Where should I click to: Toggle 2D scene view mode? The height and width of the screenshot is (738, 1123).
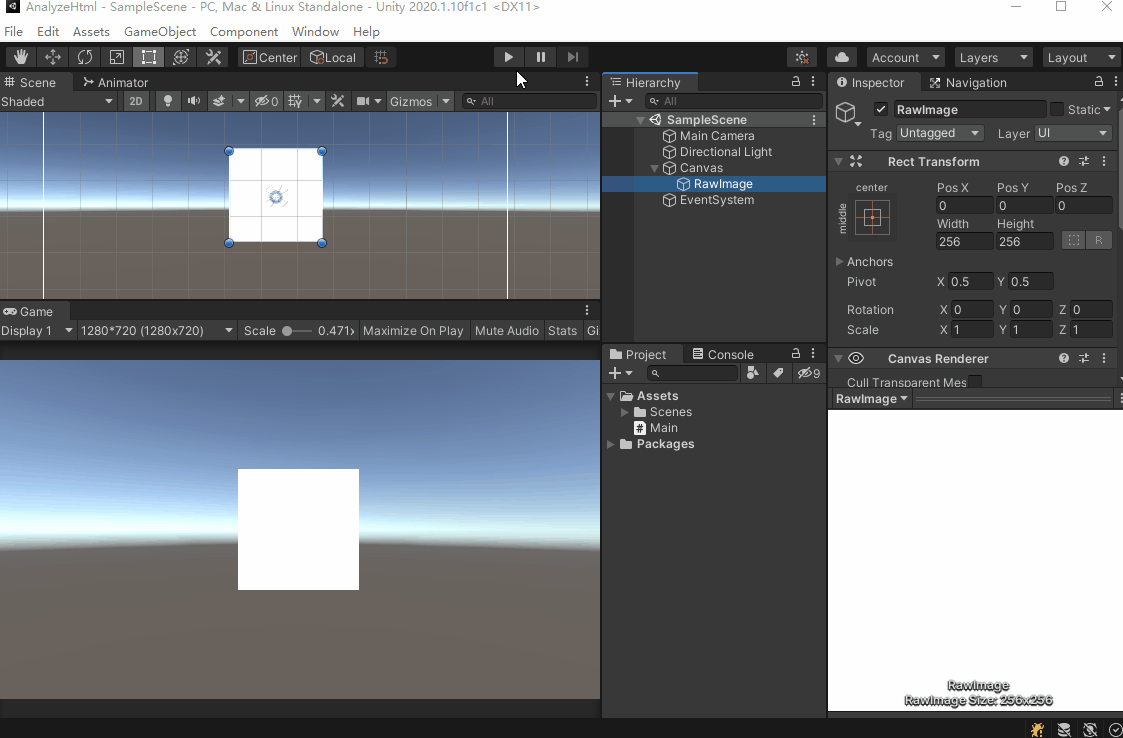pos(135,101)
